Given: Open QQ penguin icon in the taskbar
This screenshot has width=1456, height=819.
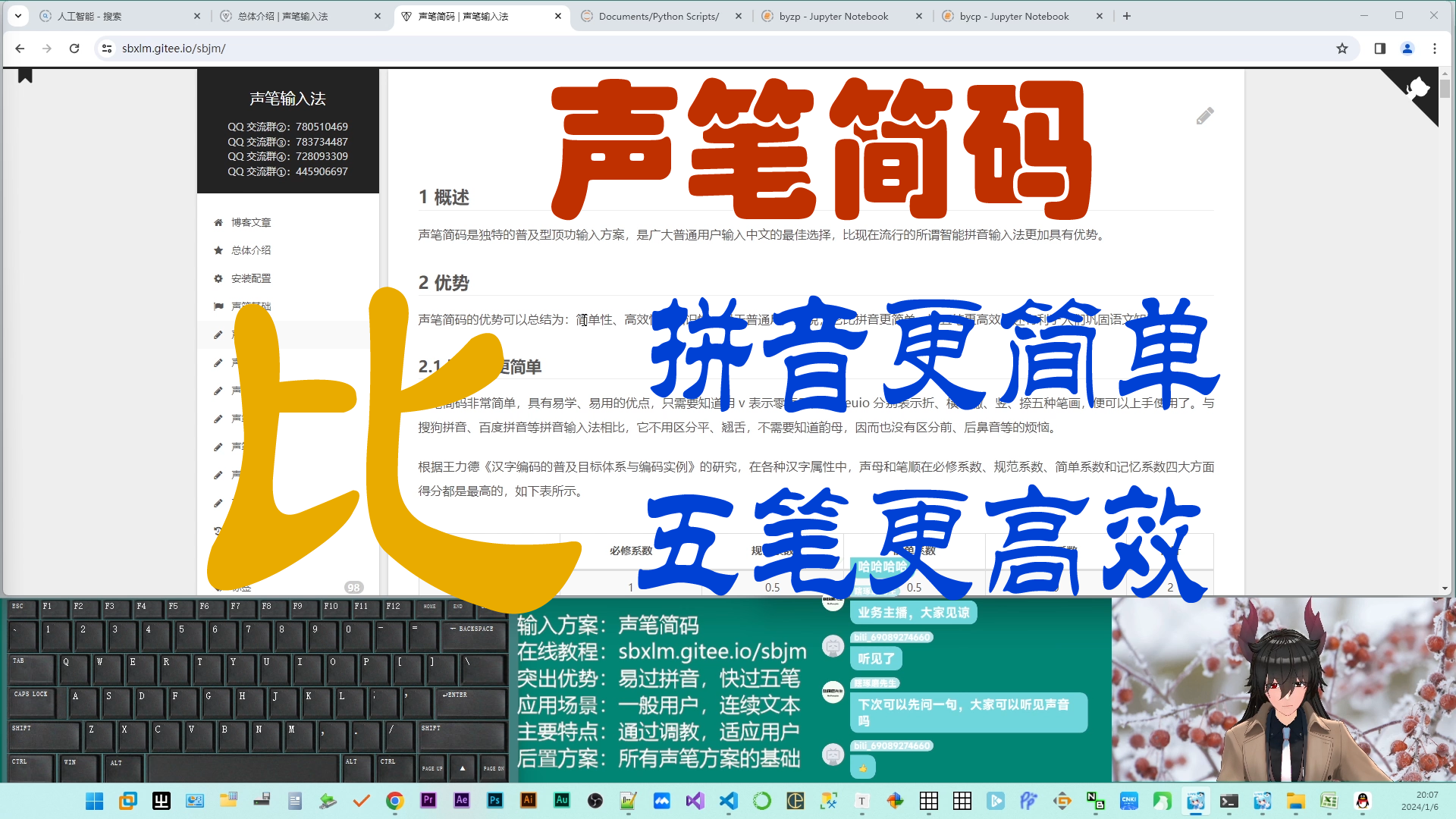Looking at the screenshot, I should point(1363,800).
